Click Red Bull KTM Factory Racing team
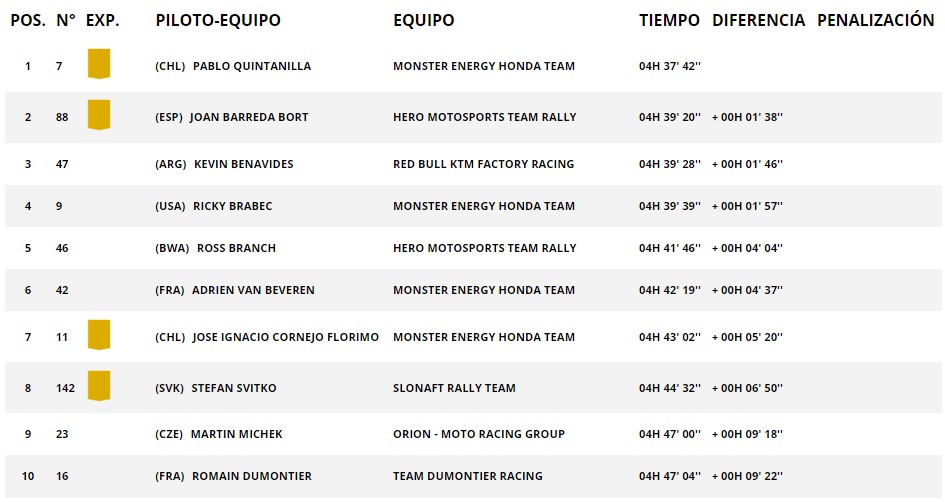Image resolution: width=945 pixels, height=502 pixels. pos(483,164)
